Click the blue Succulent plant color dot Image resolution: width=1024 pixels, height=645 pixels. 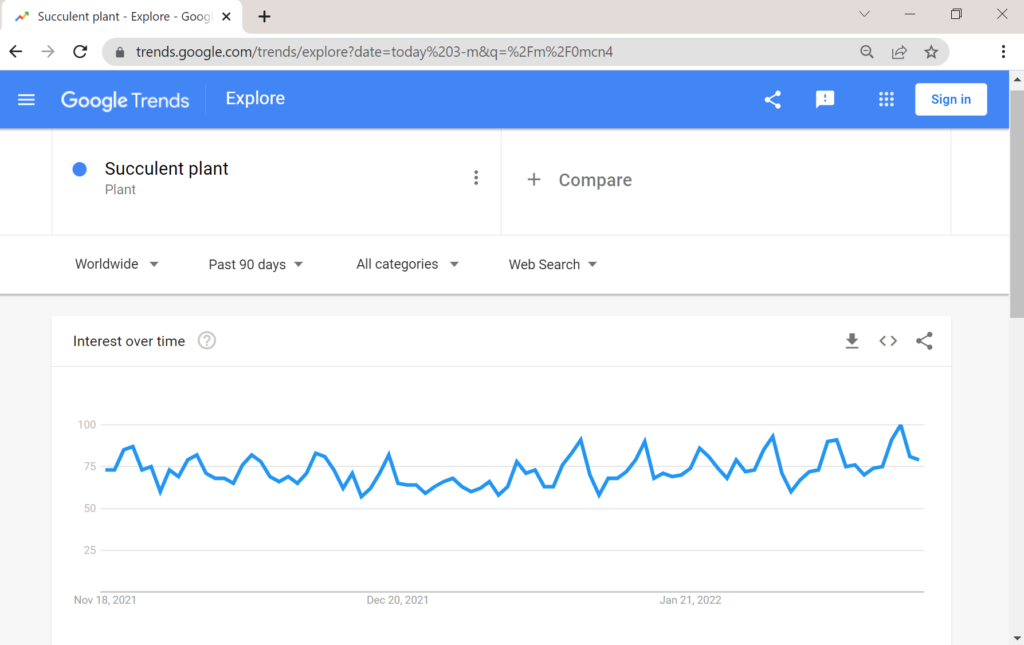[80, 170]
